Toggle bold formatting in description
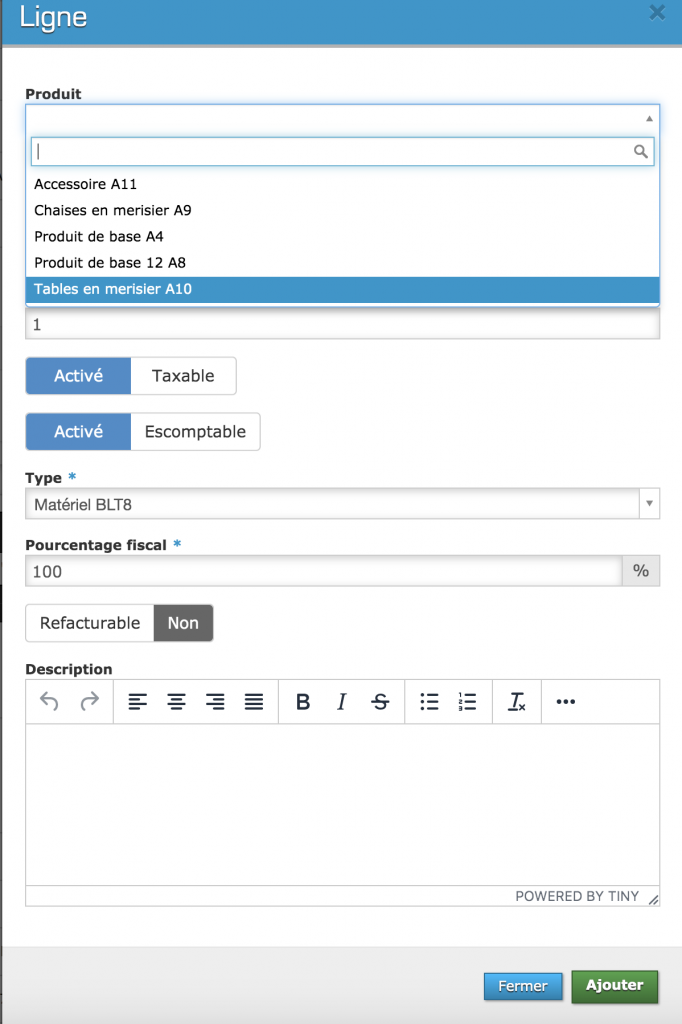This screenshot has height=1024, width=682. click(303, 702)
